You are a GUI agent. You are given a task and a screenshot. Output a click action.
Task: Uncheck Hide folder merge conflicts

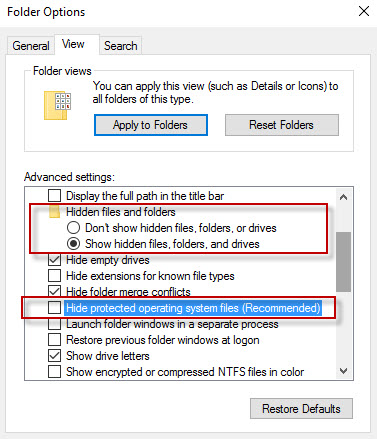pyautogui.click(x=54, y=292)
